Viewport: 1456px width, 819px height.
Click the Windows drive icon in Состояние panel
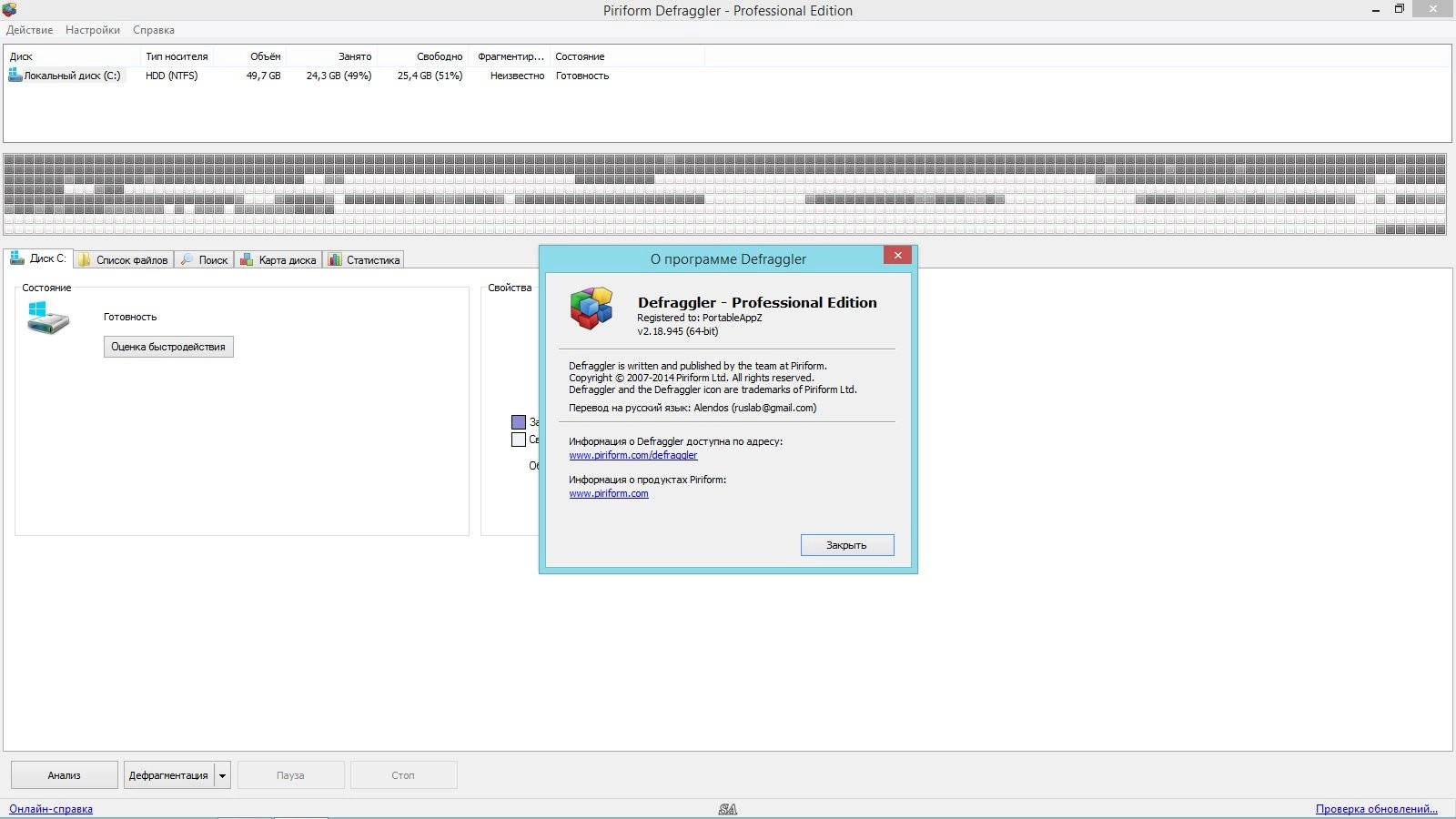click(48, 318)
